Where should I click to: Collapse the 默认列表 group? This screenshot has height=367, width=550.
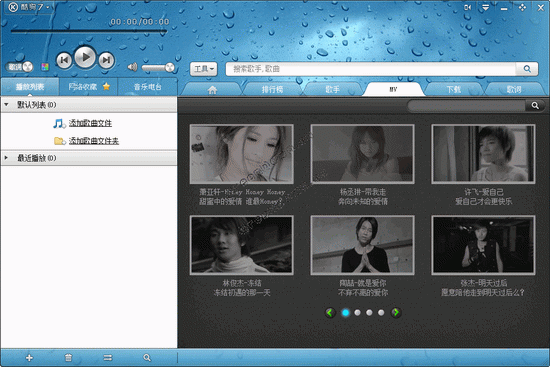[6, 105]
